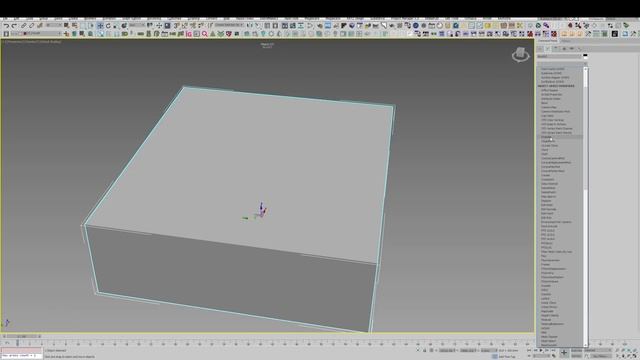Viewport: 640px width, 360px height.
Task: Open the Motion tab of command panel
Action: [x=564, y=49]
